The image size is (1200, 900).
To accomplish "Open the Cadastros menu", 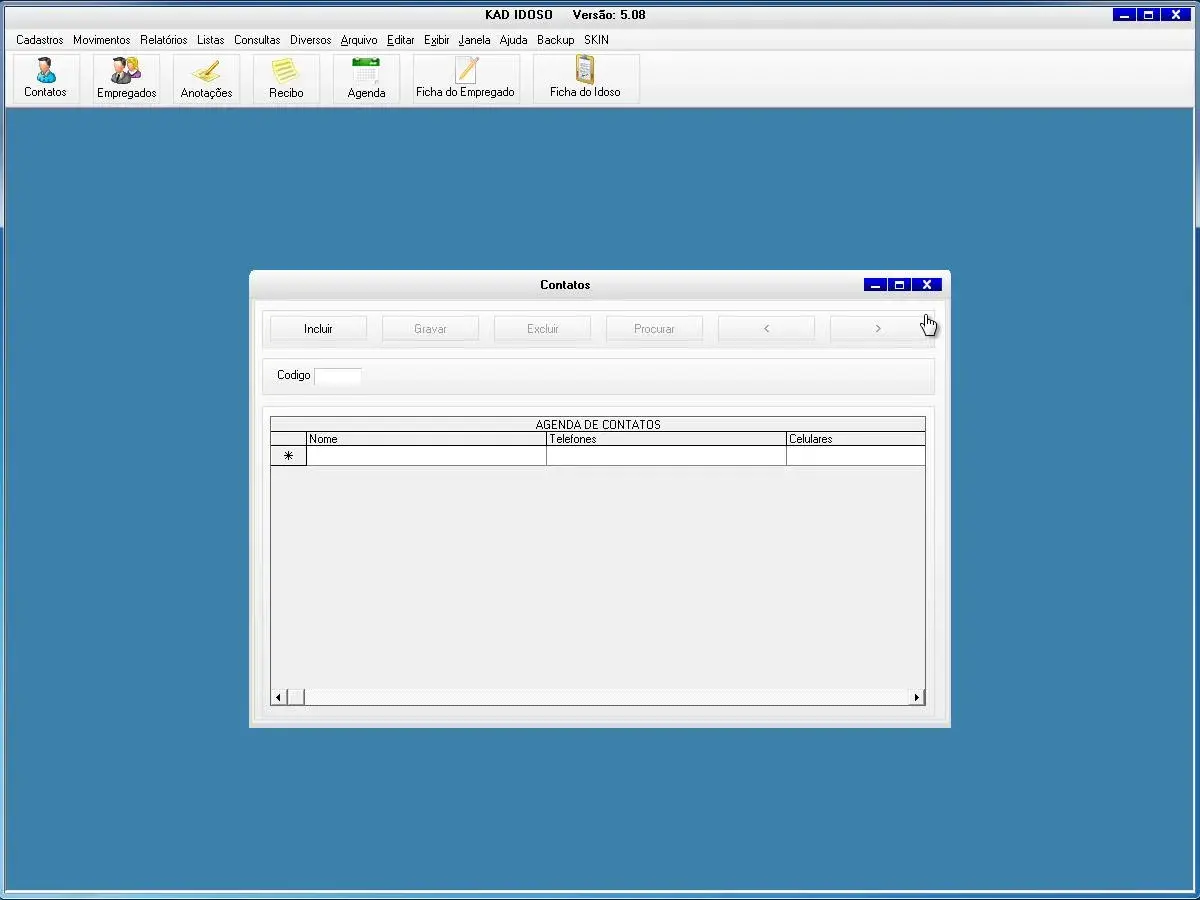I will (x=40, y=40).
